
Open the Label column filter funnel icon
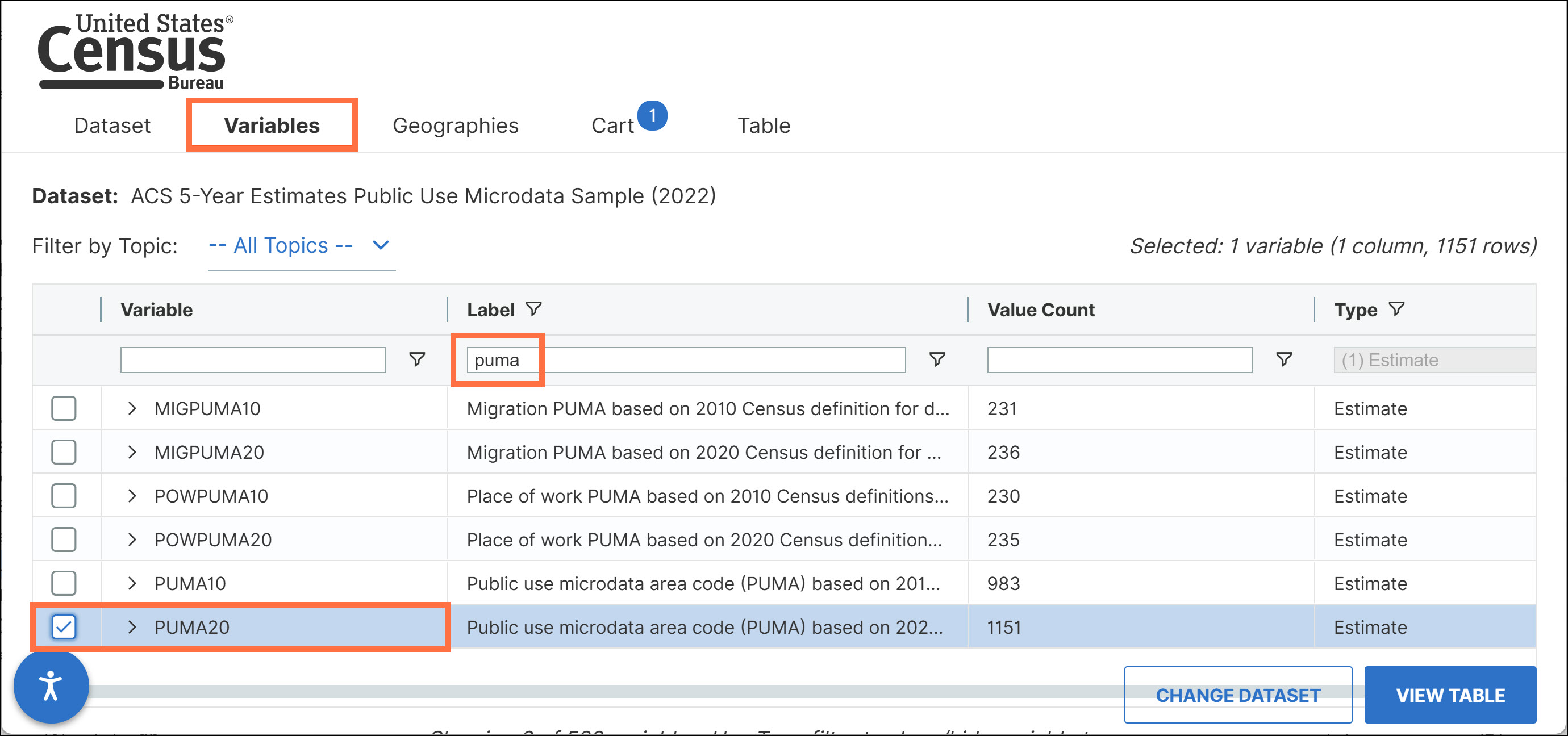pos(534,309)
